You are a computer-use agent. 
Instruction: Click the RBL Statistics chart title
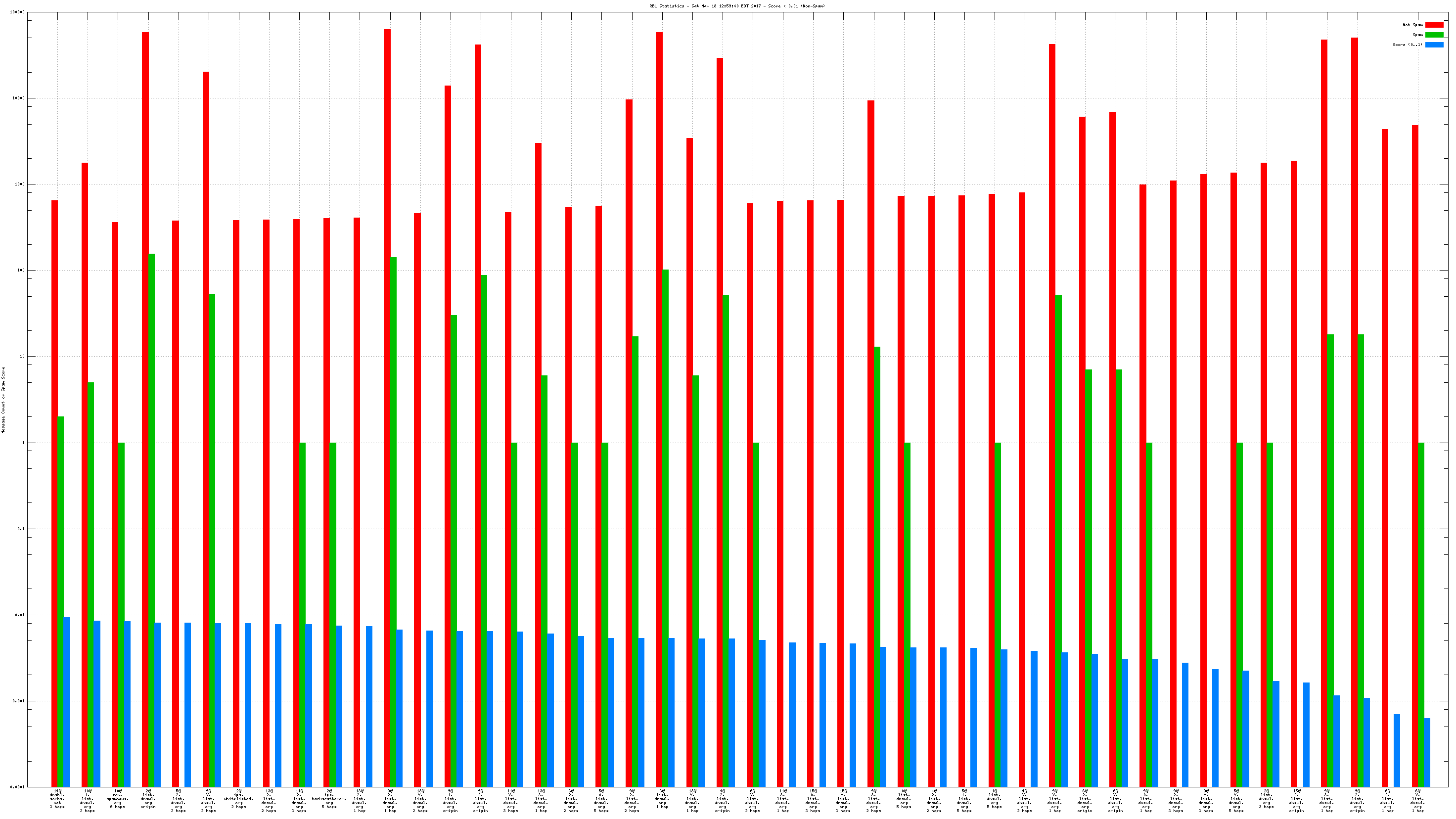click(x=737, y=6)
